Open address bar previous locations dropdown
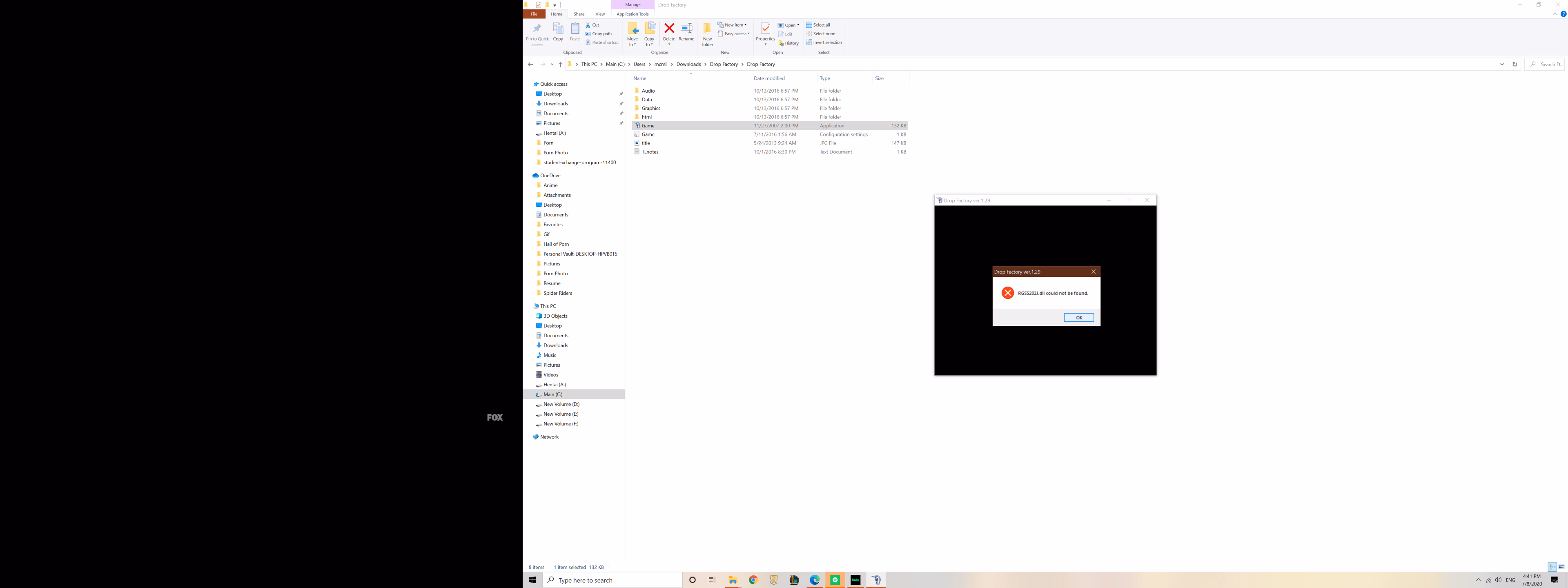This screenshot has height=588, width=1568. 1502,64
